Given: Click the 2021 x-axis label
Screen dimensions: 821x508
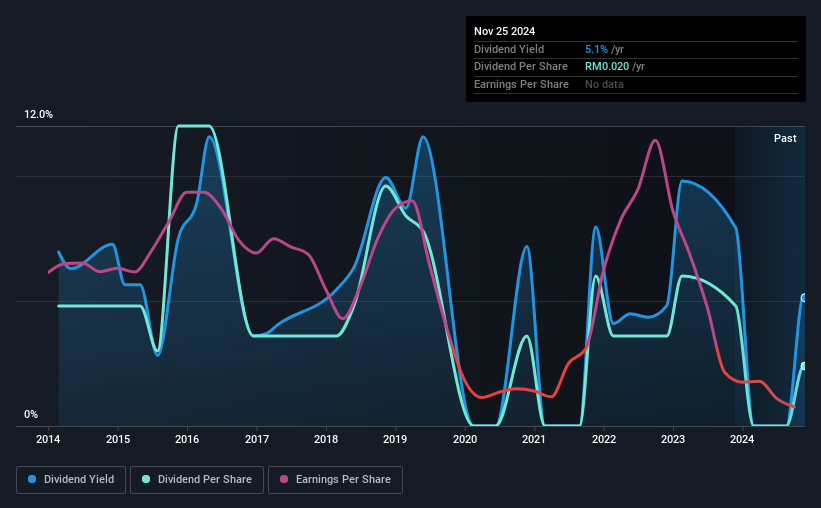Looking at the screenshot, I should [x=534, y=439].
